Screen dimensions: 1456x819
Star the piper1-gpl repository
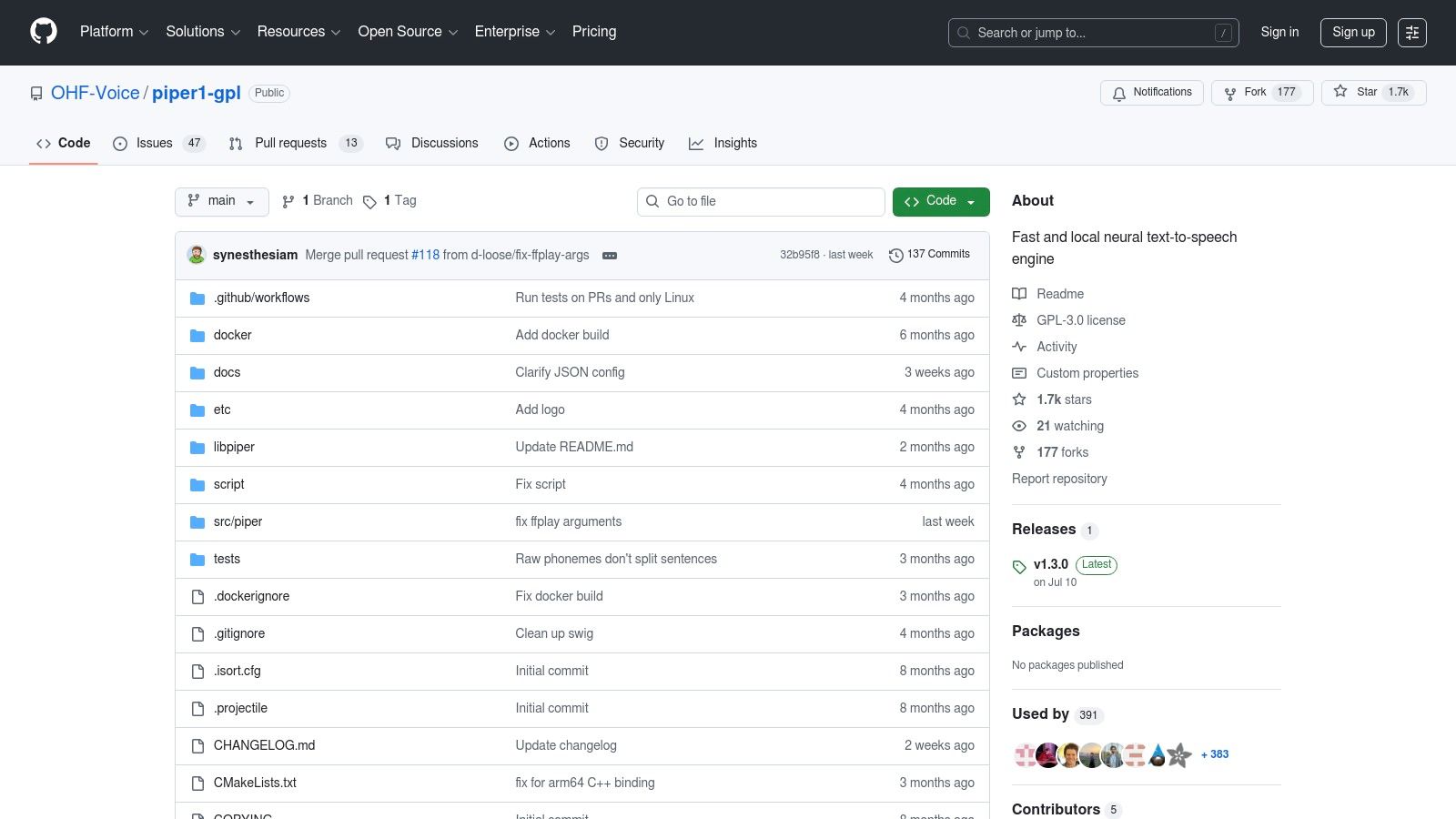pos(1357,93)
